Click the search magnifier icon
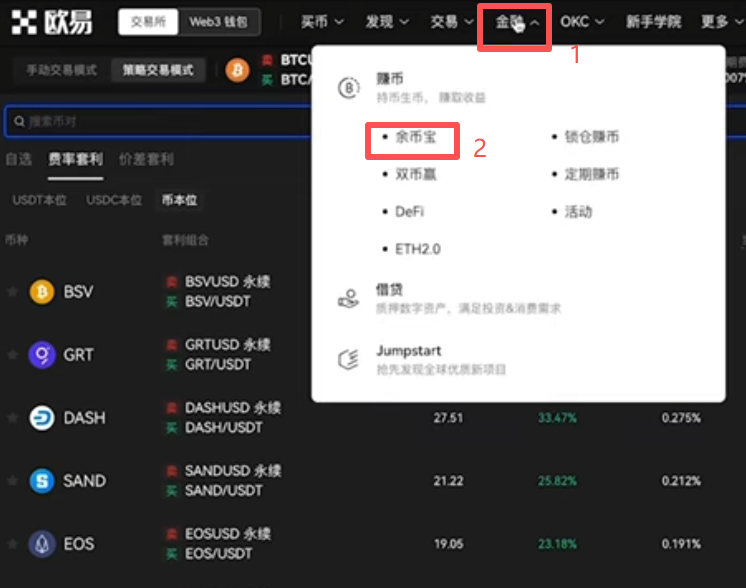 [x=19, y=121]
